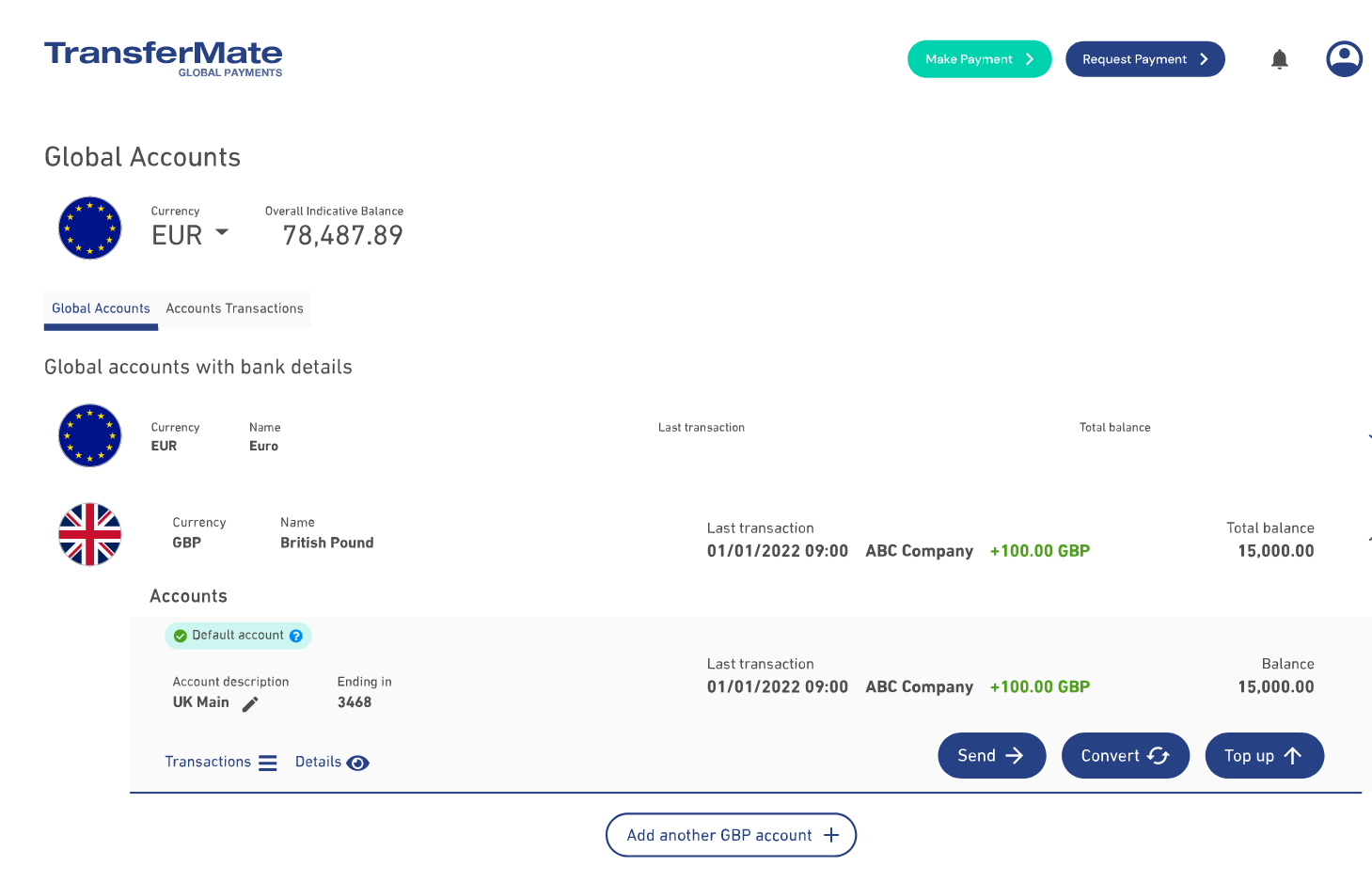Switch to the Accounts Transactions tab

click(234, 308)
